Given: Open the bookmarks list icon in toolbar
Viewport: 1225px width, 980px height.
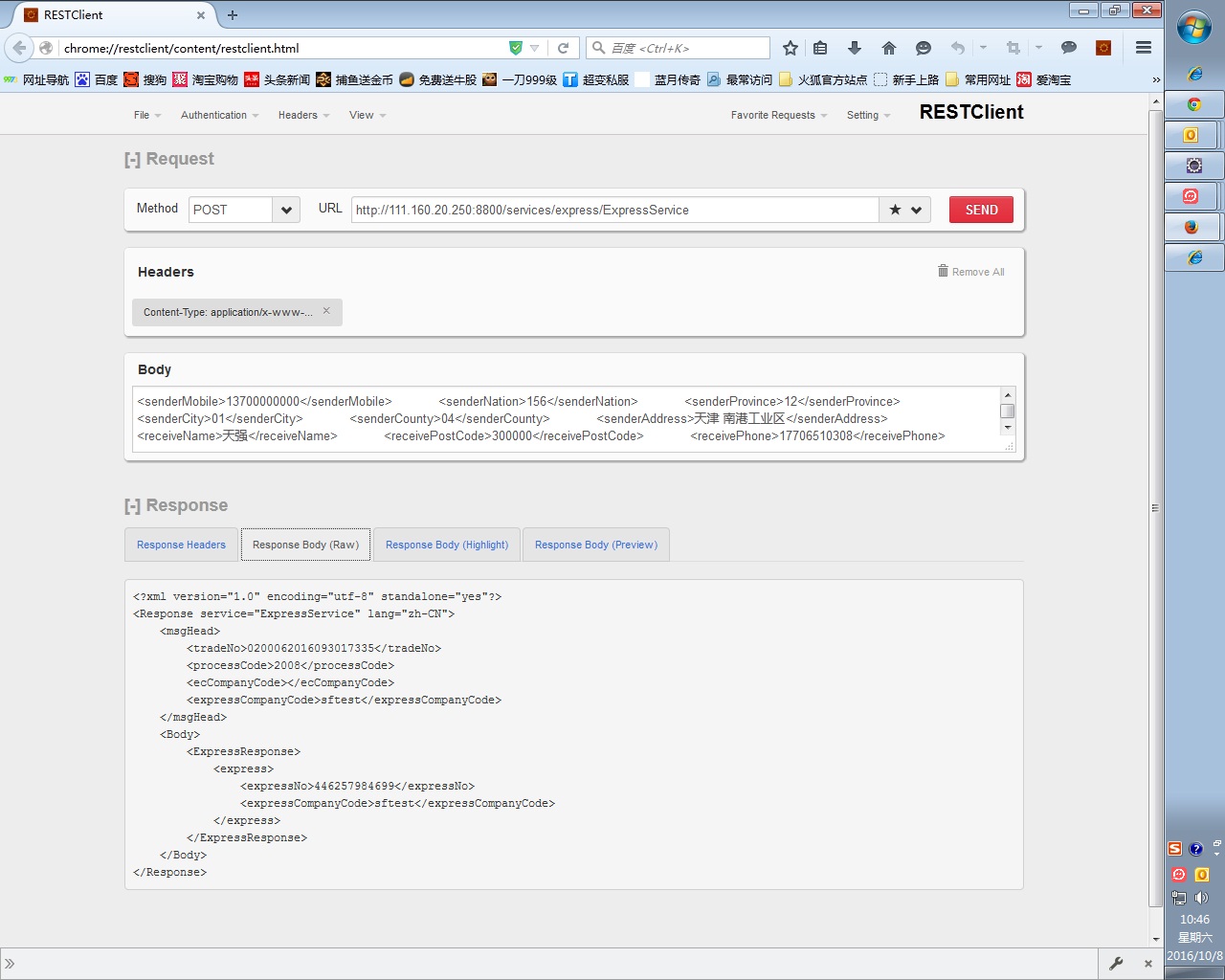Looking at the screenshot, I should pyautogui.click(x=820, y=48).
